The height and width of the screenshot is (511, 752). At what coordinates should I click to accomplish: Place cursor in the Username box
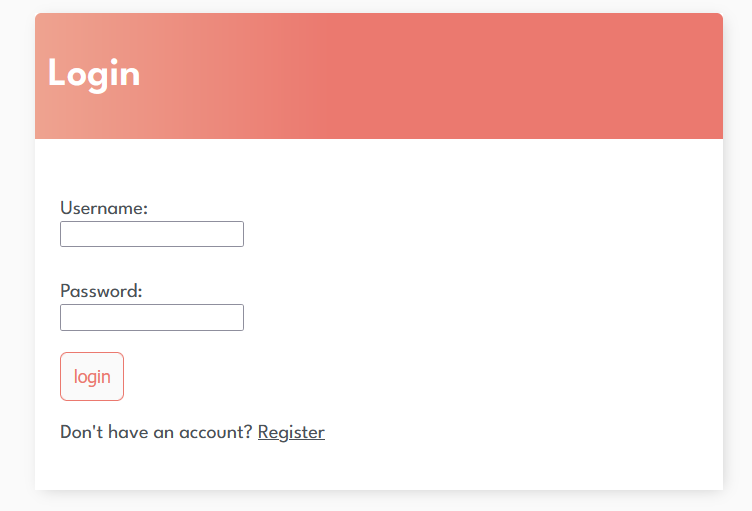152,234
